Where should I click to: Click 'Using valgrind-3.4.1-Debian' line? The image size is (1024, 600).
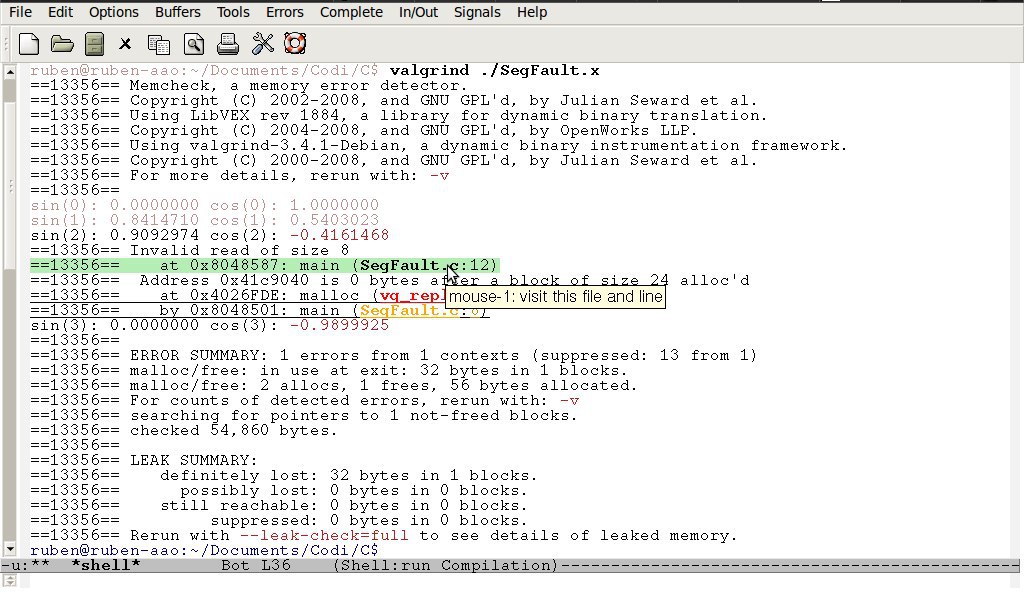click(439, 146)
